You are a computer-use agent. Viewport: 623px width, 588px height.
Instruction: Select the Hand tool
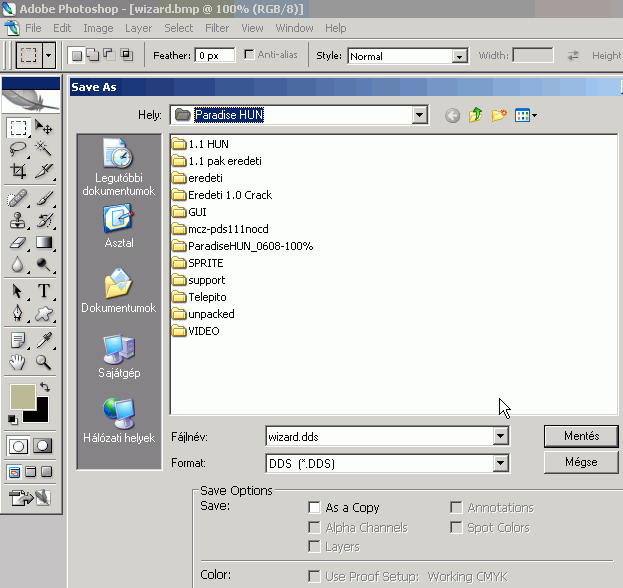18,362
